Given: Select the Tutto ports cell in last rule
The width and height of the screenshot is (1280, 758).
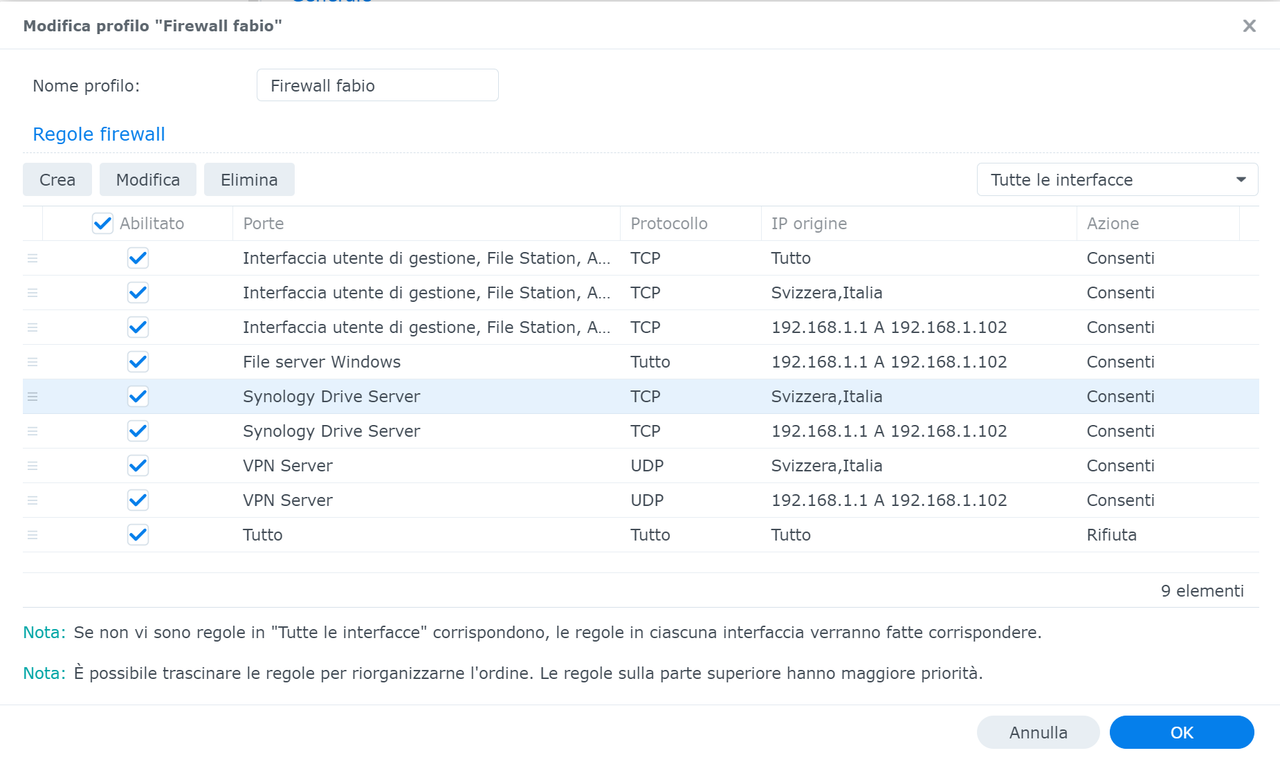Looking at the screenshot, I should pos(263,535).
